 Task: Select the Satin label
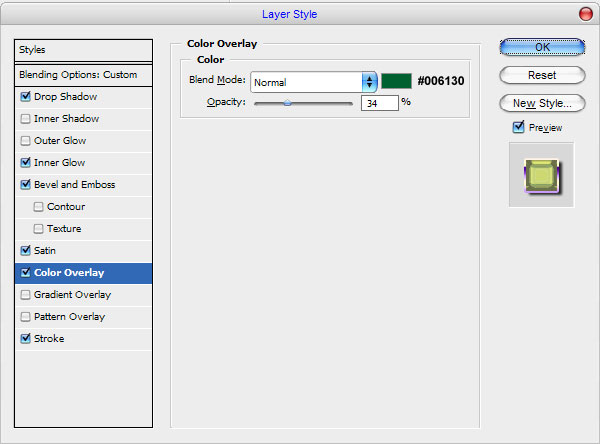click(x=45, y=250)
